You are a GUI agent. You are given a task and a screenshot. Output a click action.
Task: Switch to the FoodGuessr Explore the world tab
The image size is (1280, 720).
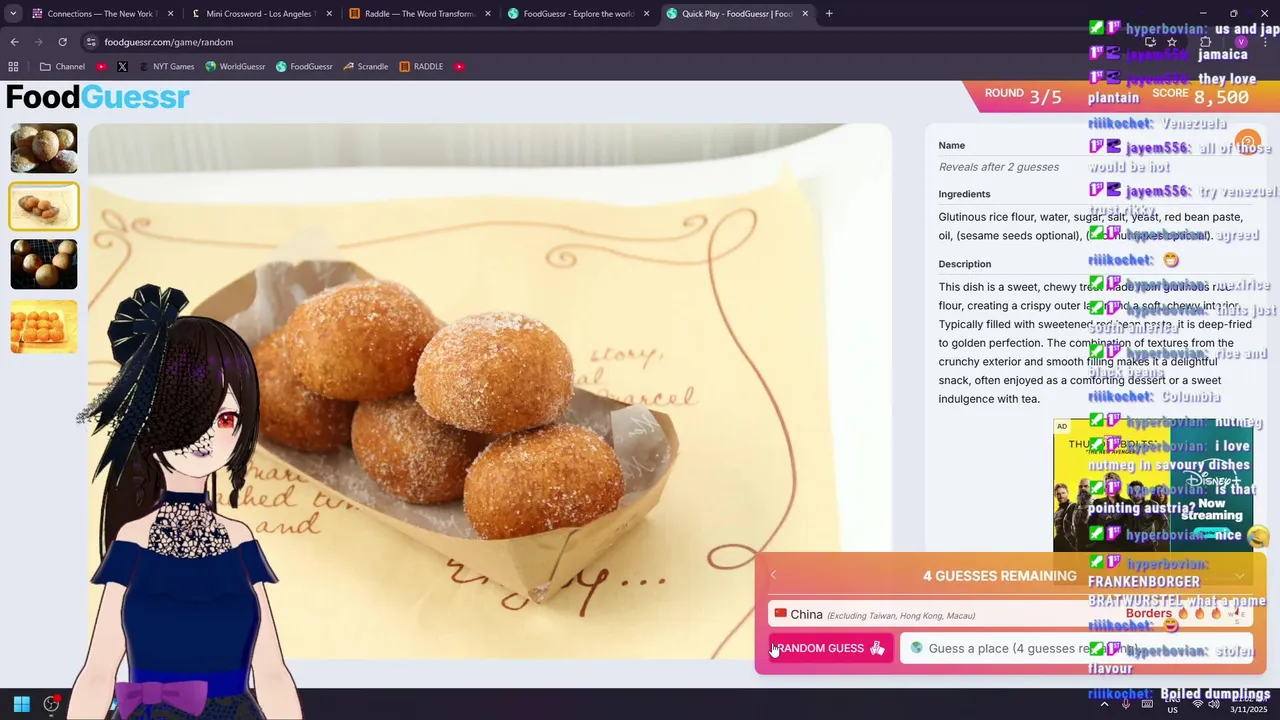(x=578, y=14)
